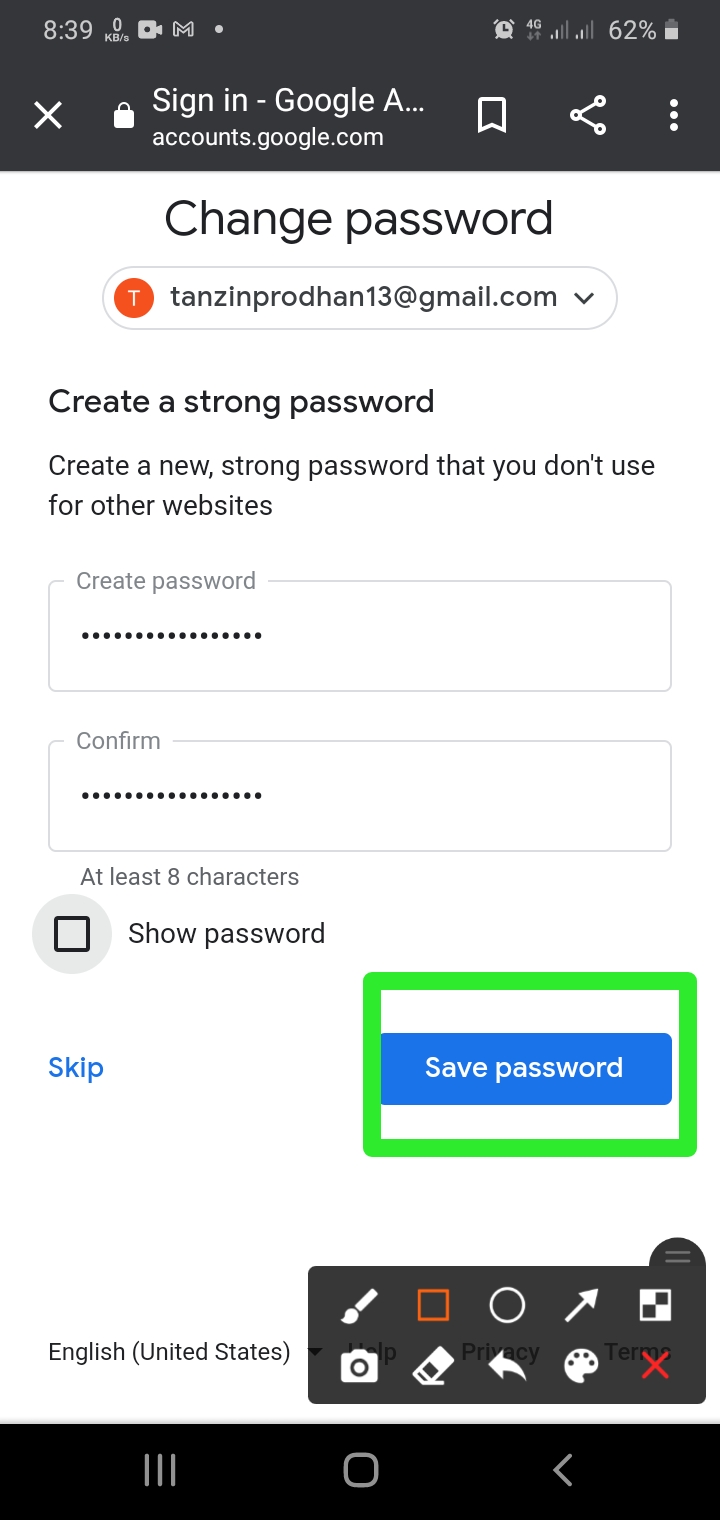Bookmark this page

click(x=491, y=116)
